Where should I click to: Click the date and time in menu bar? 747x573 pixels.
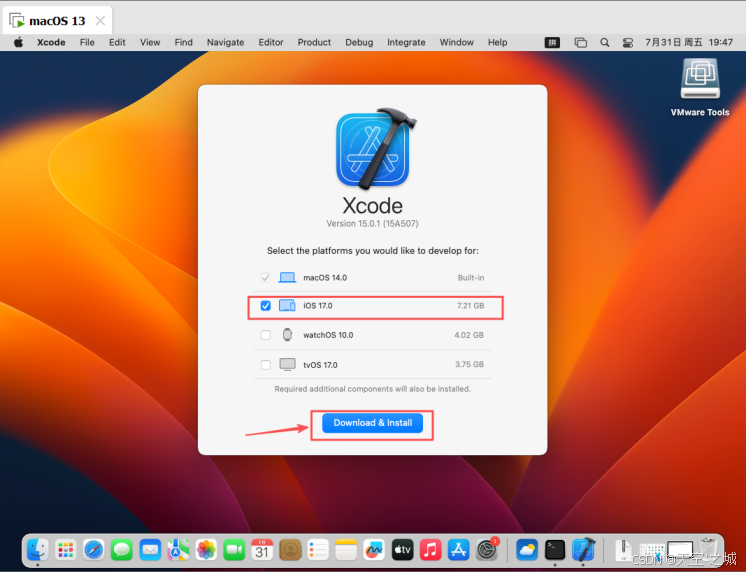689,42
